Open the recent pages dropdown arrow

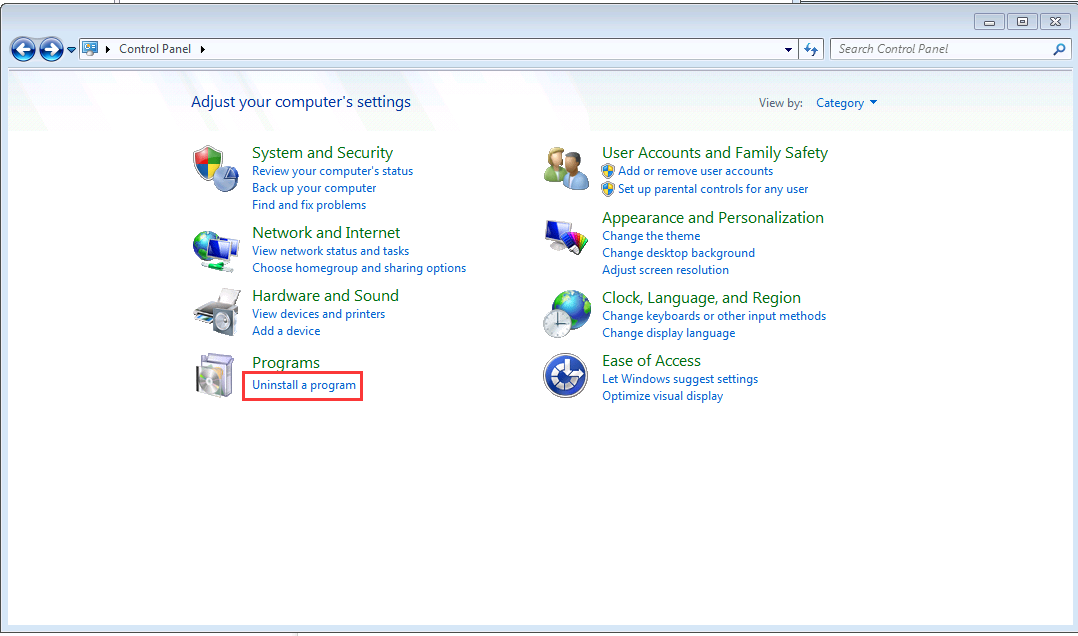[x=71, y=50]
